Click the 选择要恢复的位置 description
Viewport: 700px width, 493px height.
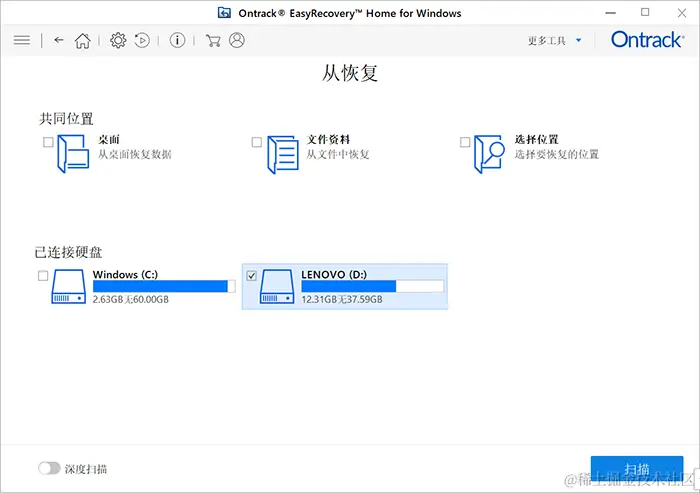point(557,155)
